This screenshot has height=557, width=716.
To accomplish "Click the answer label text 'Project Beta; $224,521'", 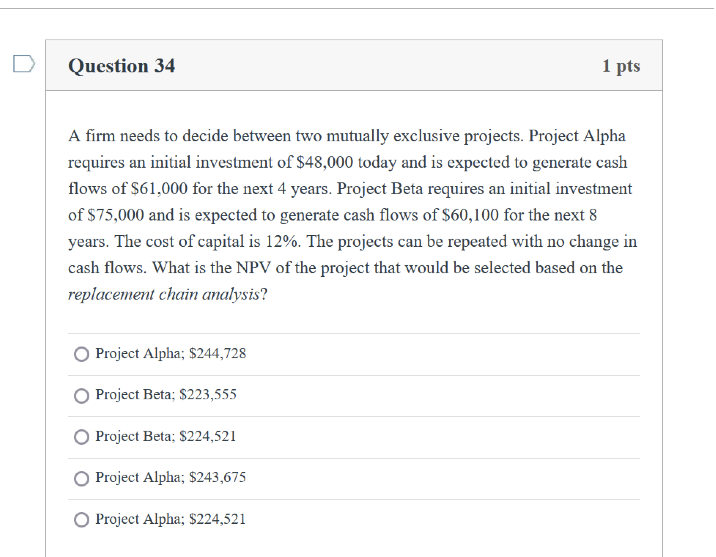I will [x=166, y=437].
